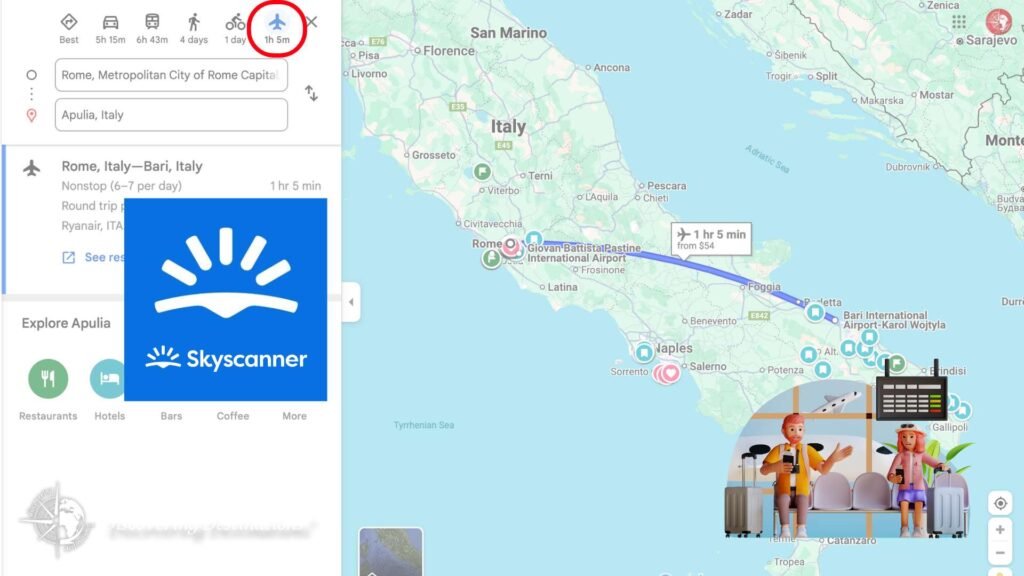Screen dimensions: 1024x576
Task: Show your current location on the map
Action: tap(1000, 504)
